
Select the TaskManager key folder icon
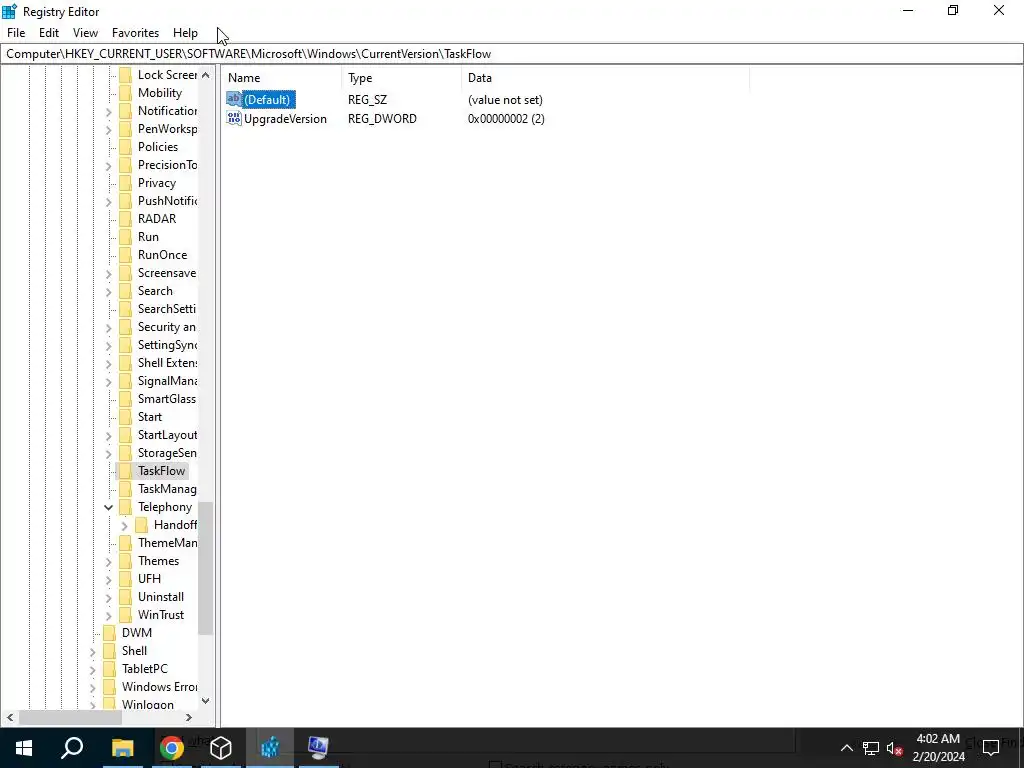(x=125, y=489)
